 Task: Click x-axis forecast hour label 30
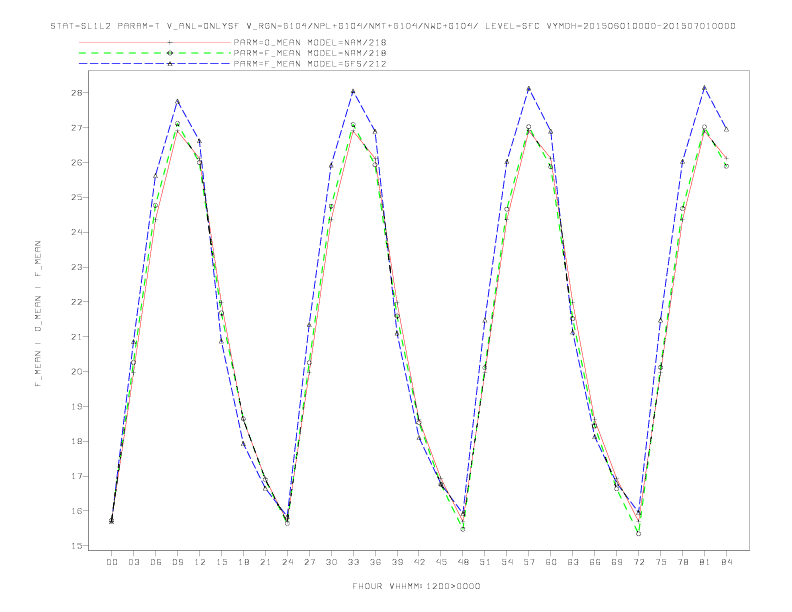click(331, 562)
